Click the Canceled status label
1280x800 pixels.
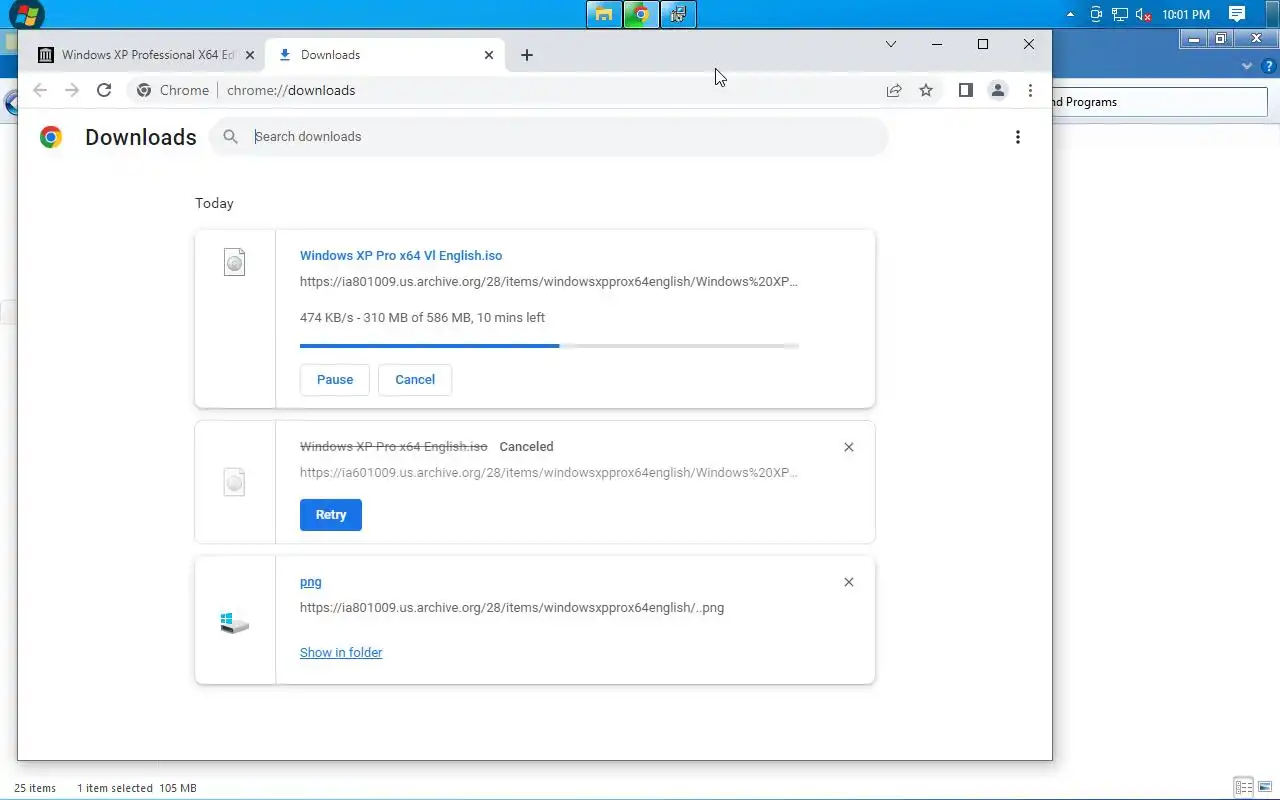526,447
